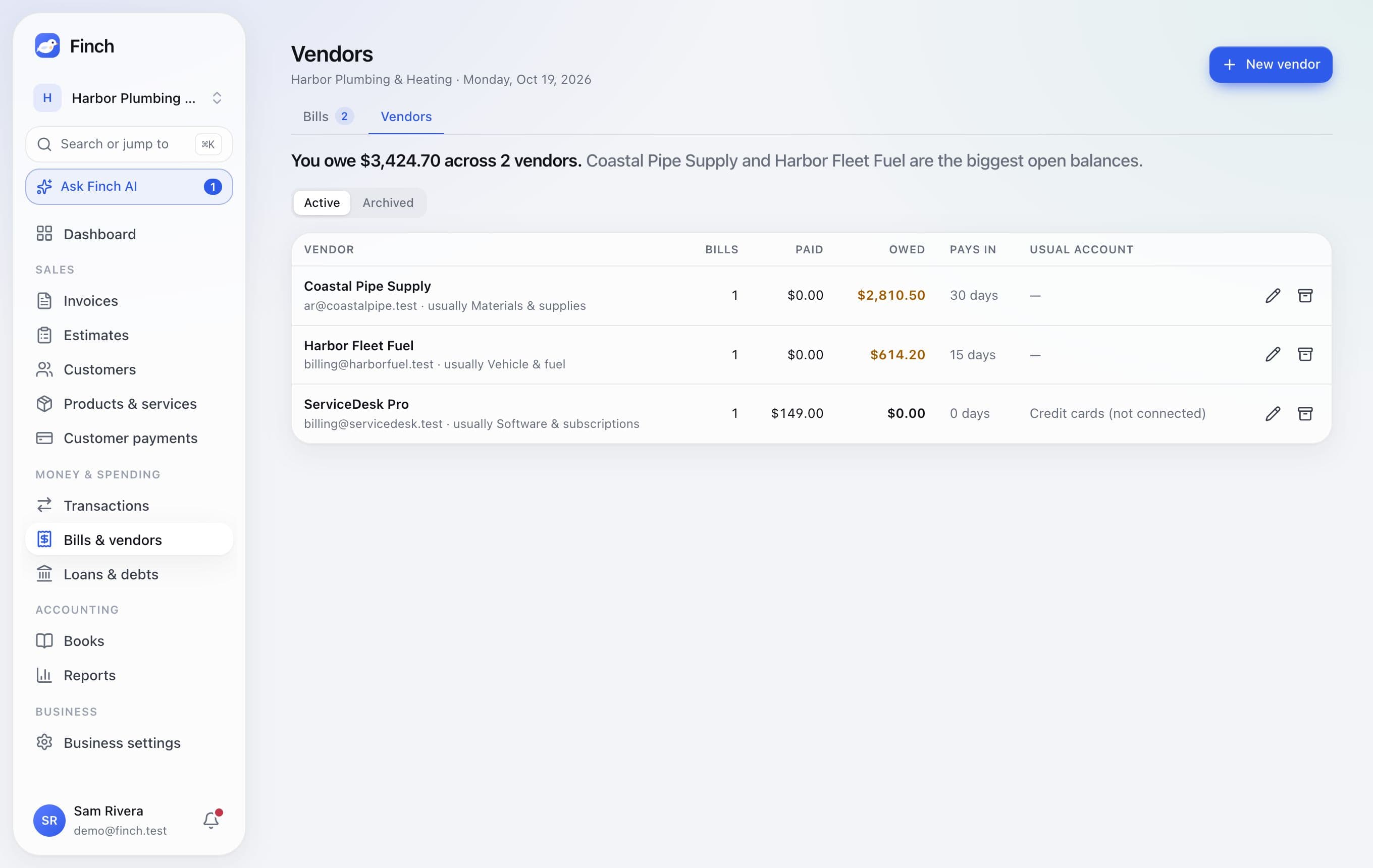The image size is (1373, 868).
Task: Click the Finch bird logo icon
Action: (47, 45)
